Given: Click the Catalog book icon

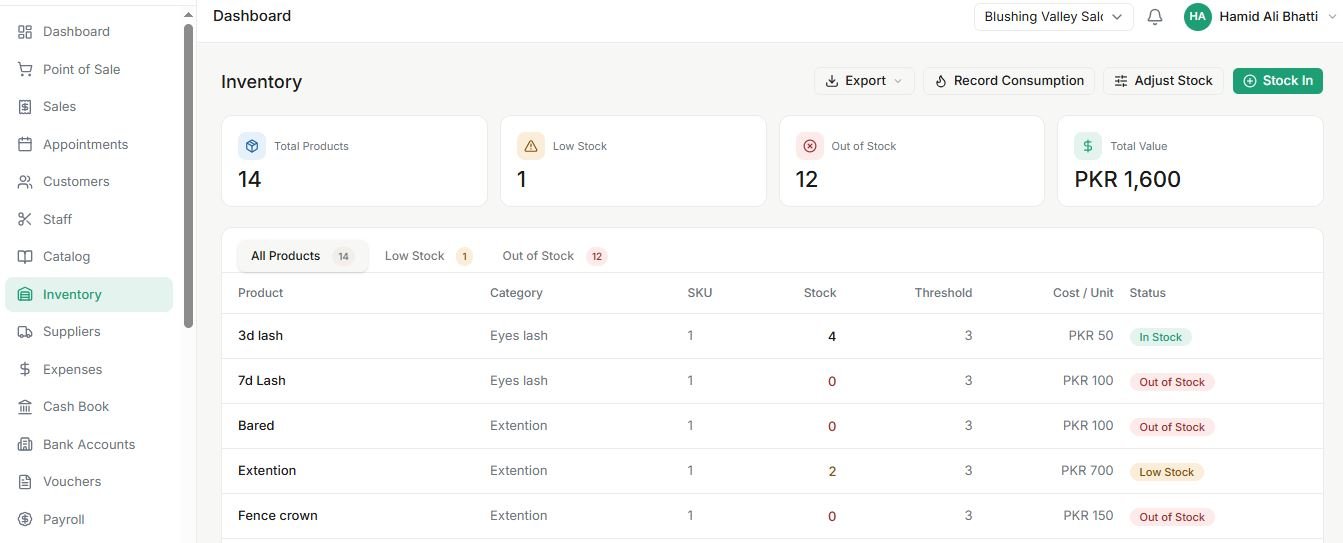Looking at the screenshot, I should click(x=25, y=257).
